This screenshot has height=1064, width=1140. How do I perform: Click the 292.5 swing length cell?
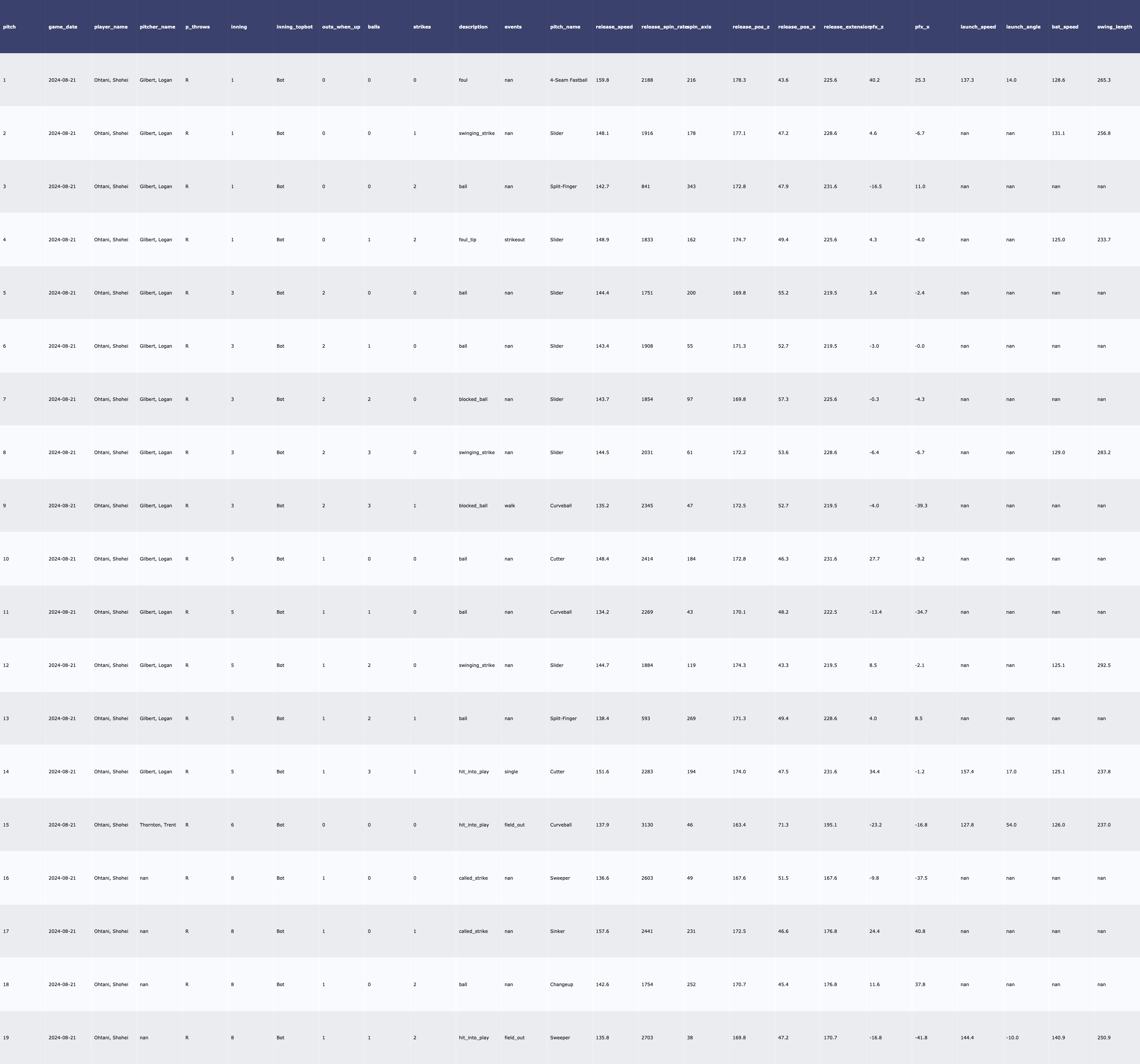[1103, 665]
